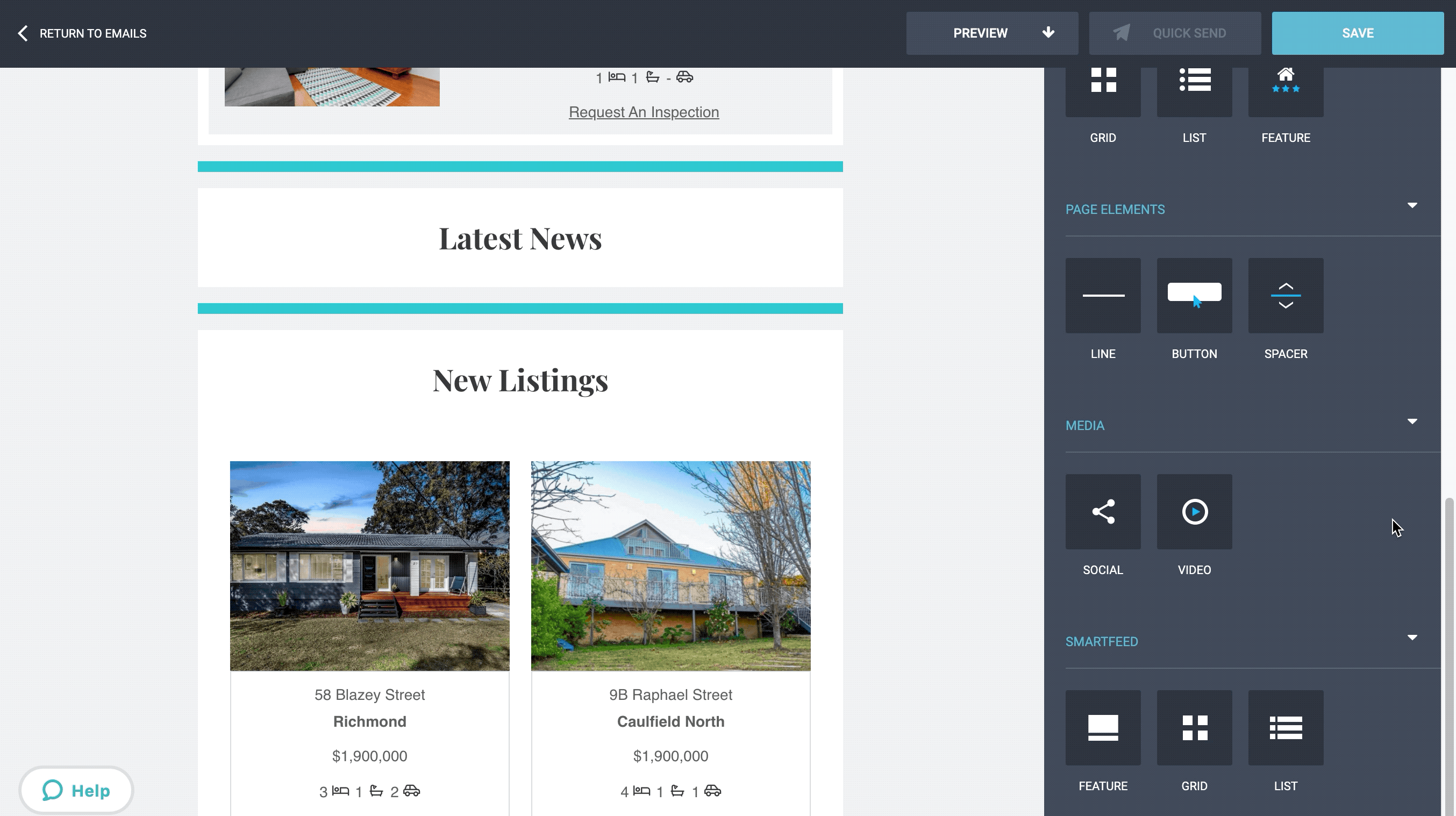The width and height of the screenshot is (1456, 816).
Task: Click the Page Elements section title
Action: pyautogui.click(x=1115, y=210)
